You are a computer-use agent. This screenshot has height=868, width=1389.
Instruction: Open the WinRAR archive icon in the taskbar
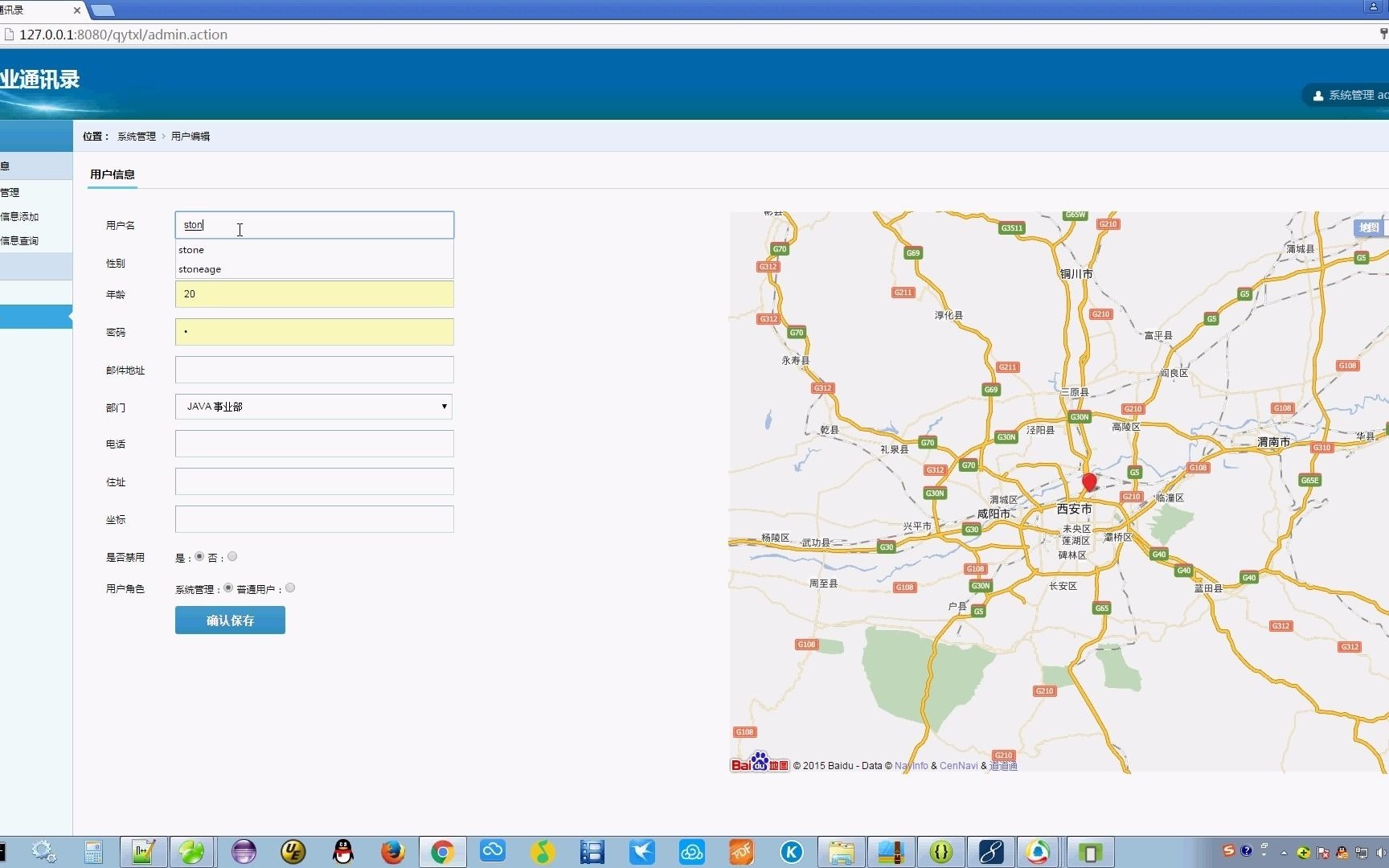(891, 852)
